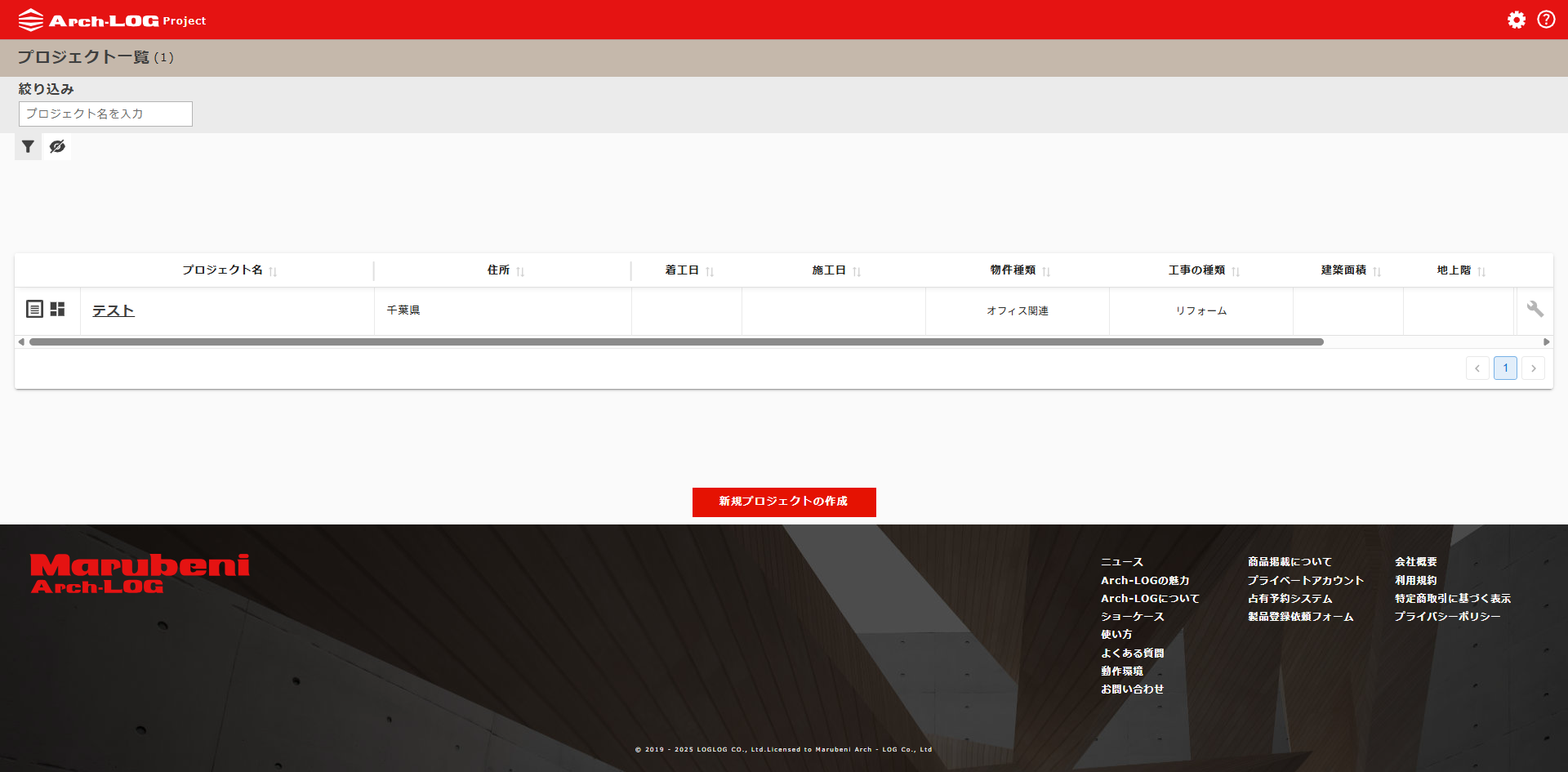Click the filter funnel icon
Image resolution: width=1568 pixels, height=772 pixels.
(28, 147)
